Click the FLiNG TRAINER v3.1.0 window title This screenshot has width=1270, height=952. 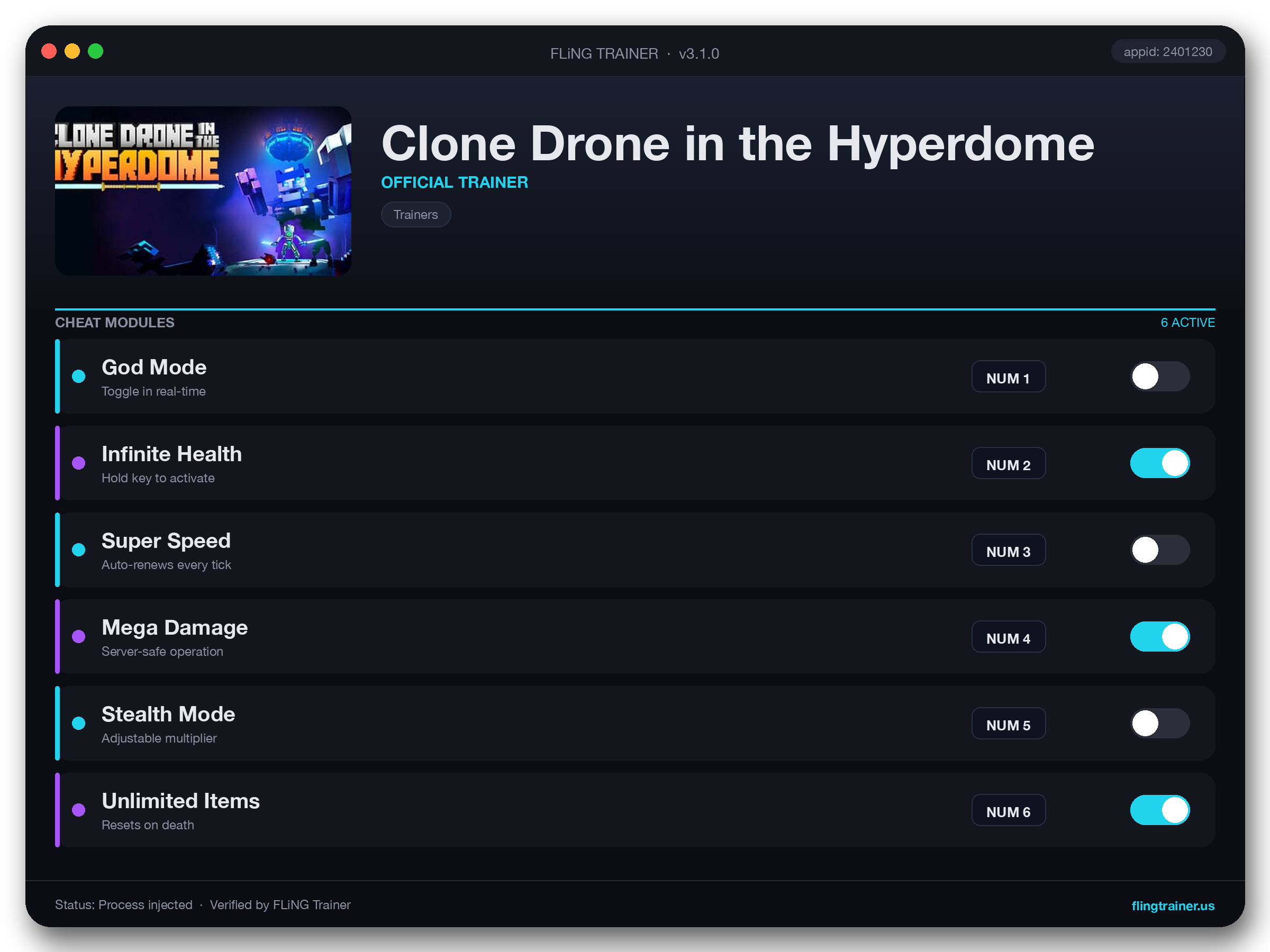click(634, 53)
